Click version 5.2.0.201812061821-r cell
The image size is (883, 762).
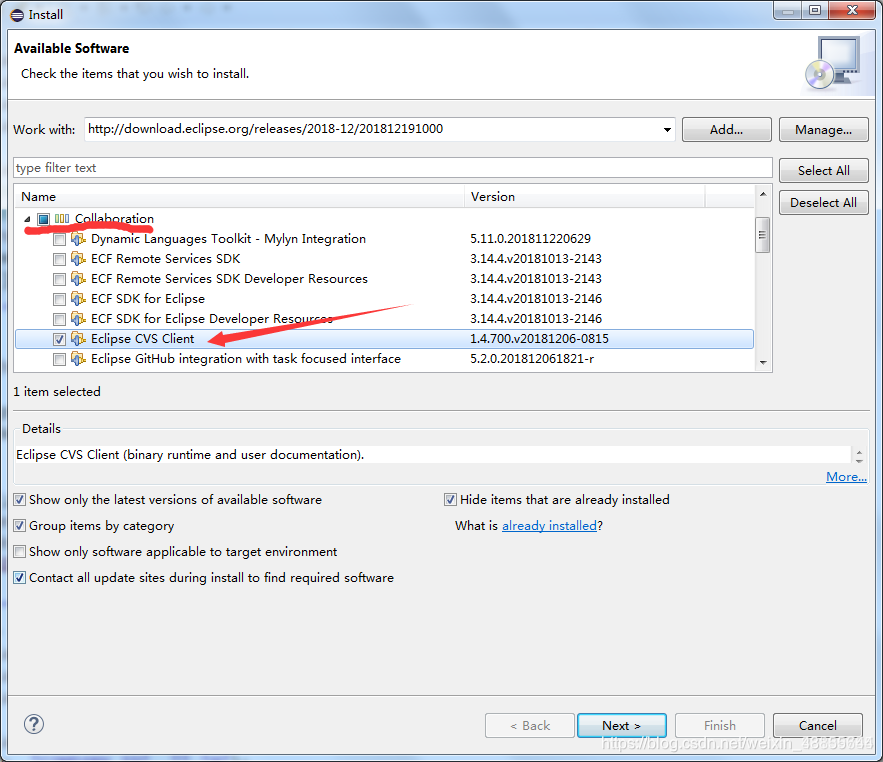pos(532,359)
